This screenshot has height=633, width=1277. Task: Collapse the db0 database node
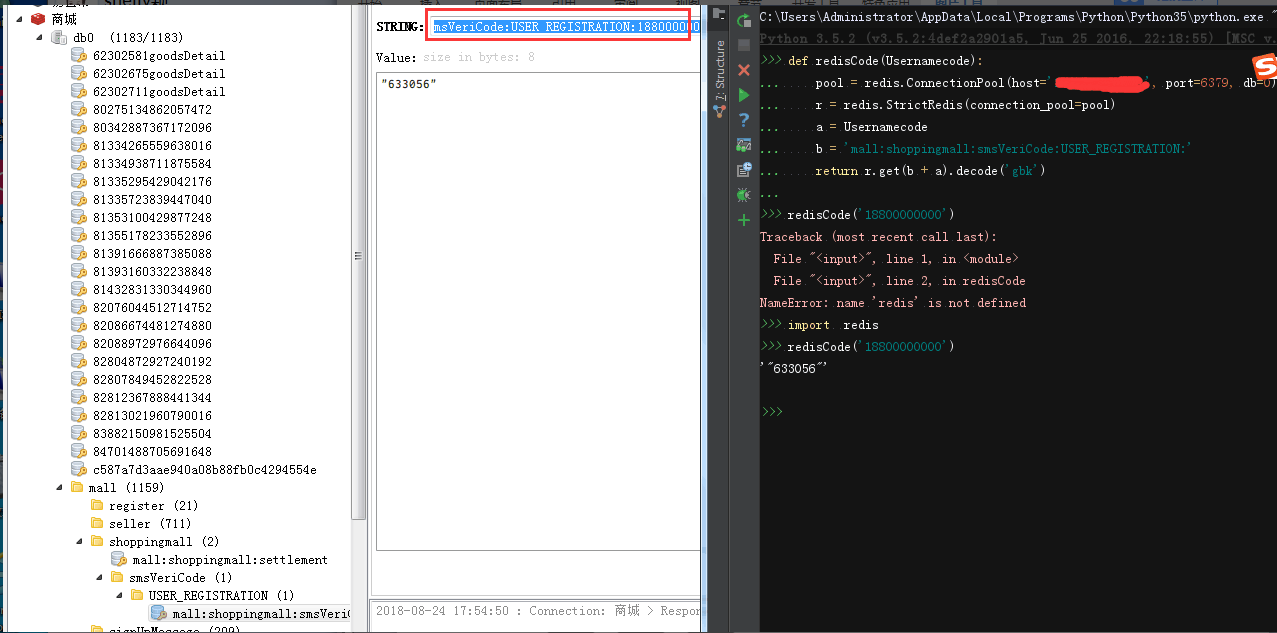coord(40,38)
